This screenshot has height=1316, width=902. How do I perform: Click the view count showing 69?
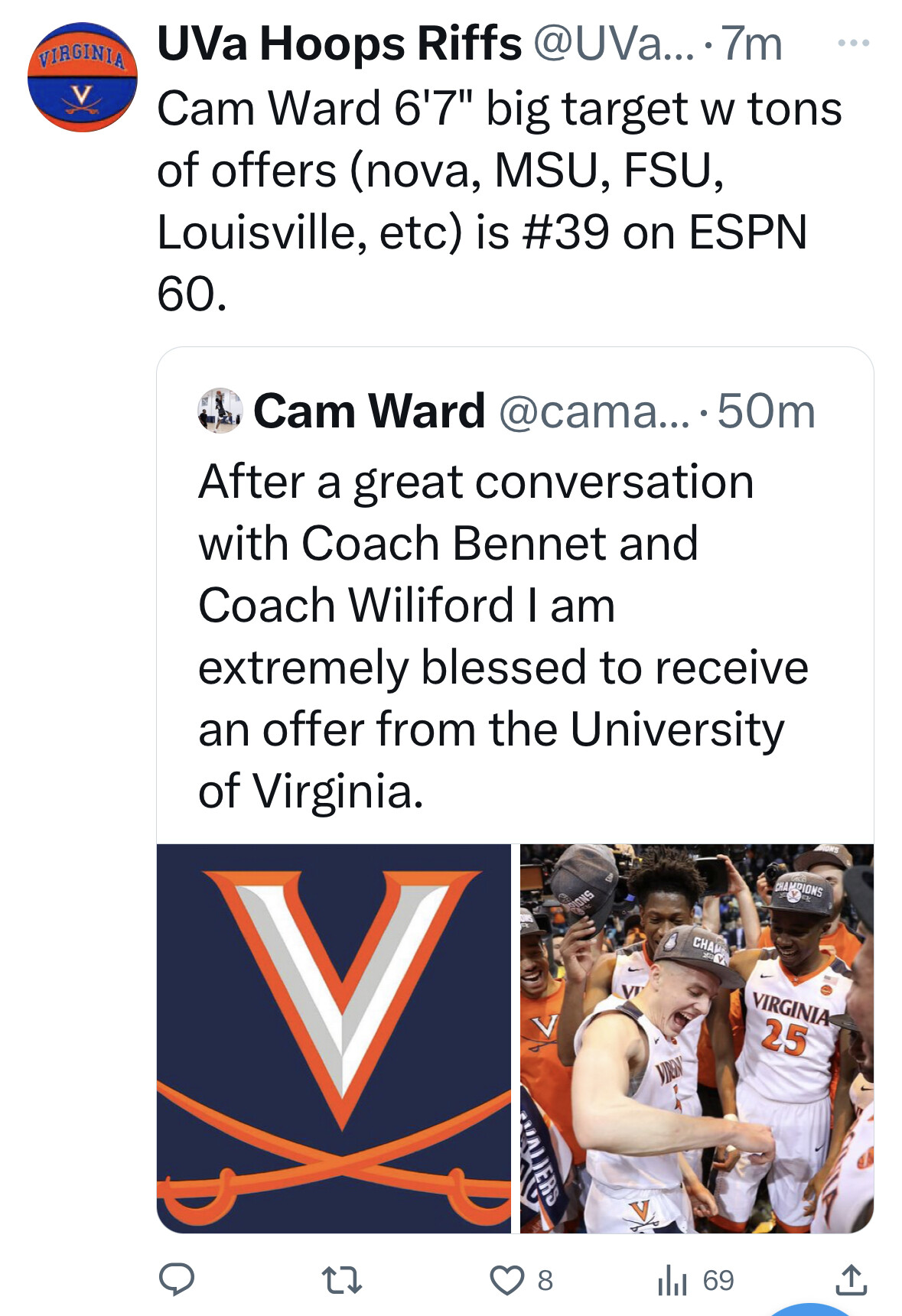tap(718, 1280)
